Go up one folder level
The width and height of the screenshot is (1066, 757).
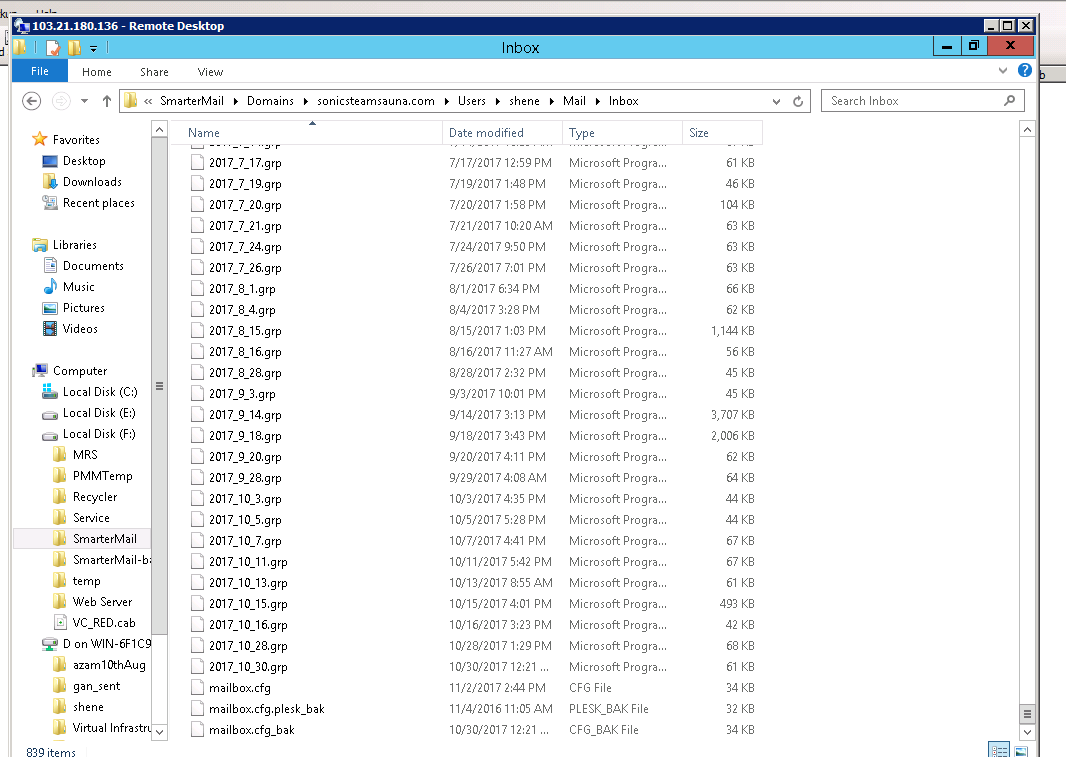click(107, 101)
